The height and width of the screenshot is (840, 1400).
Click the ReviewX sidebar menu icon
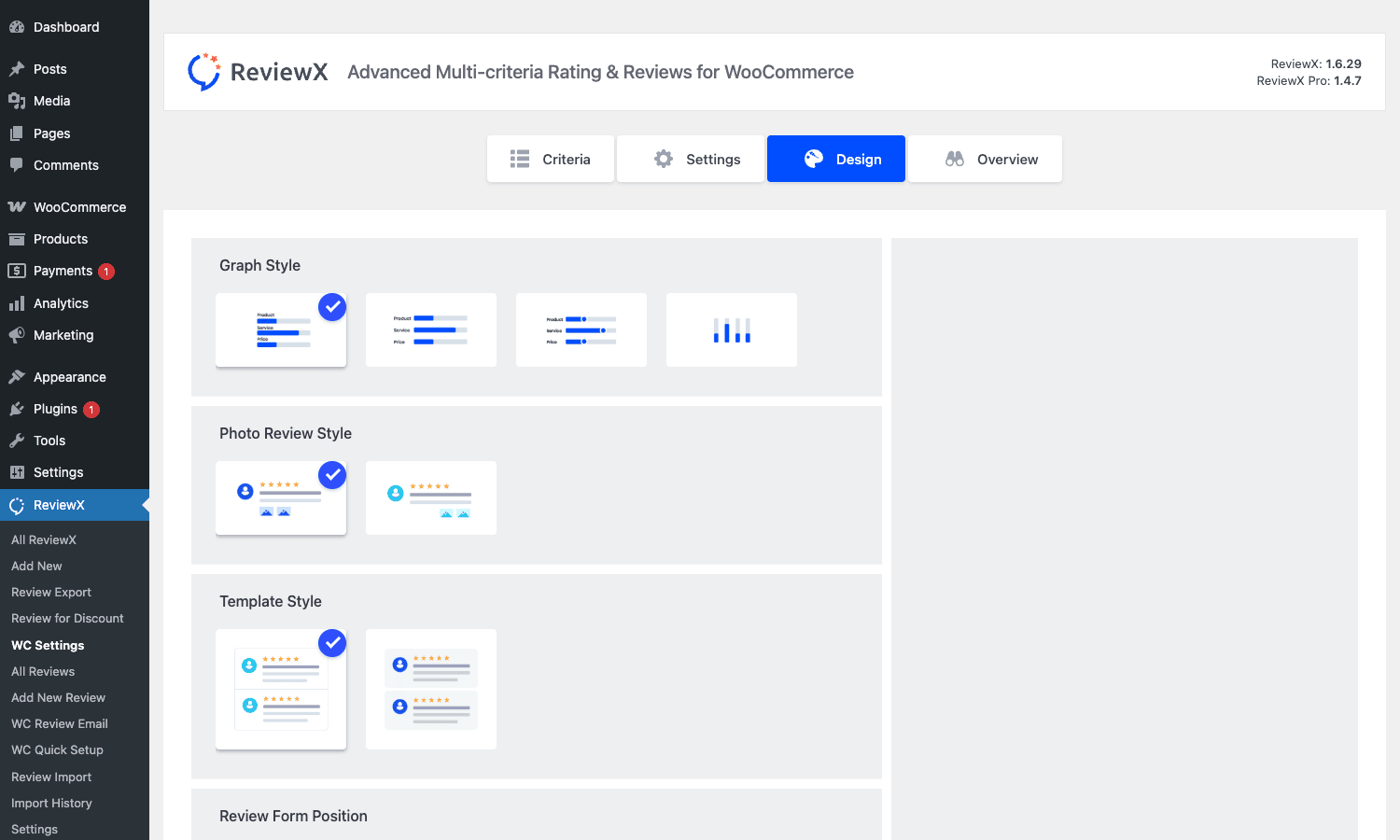[17, 505]
